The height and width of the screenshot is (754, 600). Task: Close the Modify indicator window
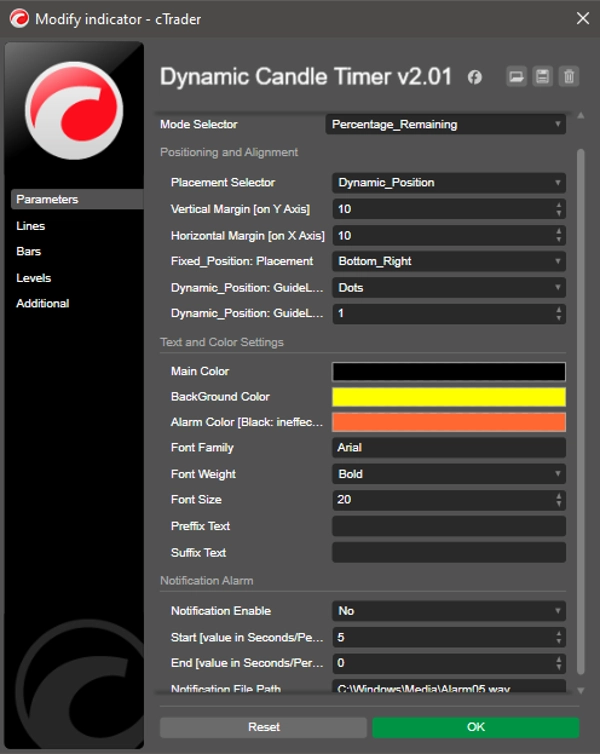coord(583,18)
